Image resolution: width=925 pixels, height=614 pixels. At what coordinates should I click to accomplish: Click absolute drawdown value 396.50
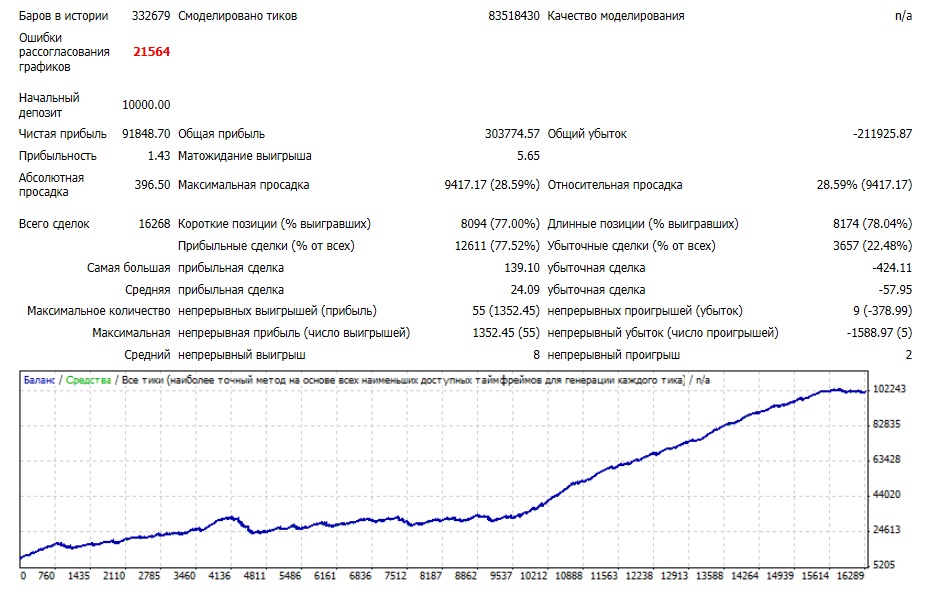[152, 185]
